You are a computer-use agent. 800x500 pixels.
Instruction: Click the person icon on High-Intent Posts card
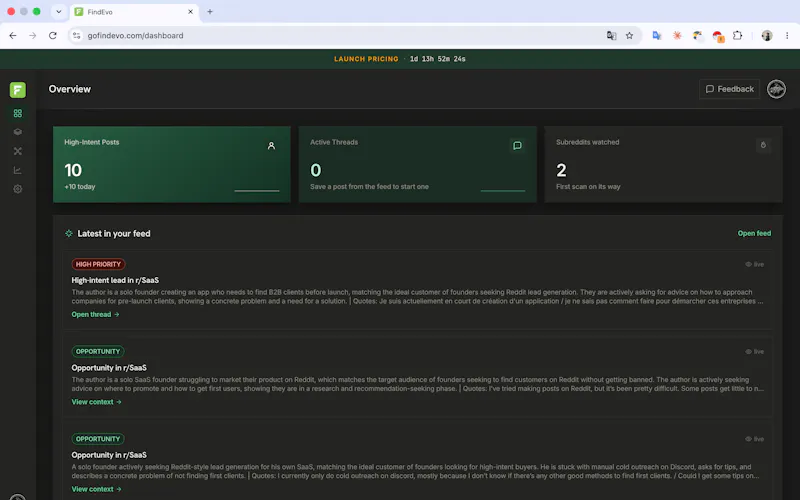tap(271, 146)
